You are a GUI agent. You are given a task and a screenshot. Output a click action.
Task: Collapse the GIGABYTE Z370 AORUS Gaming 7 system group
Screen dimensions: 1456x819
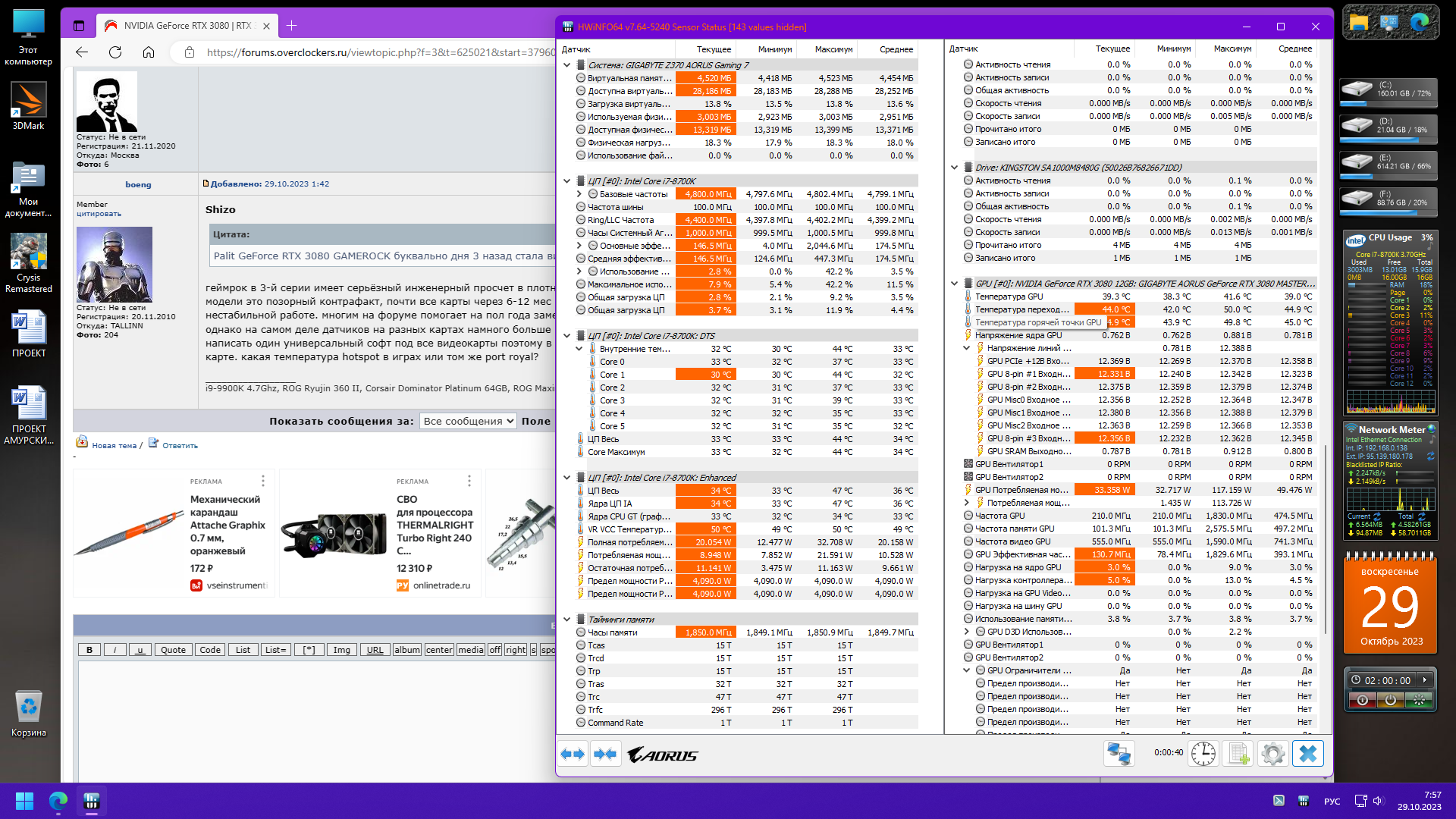(x=567, y=65)
